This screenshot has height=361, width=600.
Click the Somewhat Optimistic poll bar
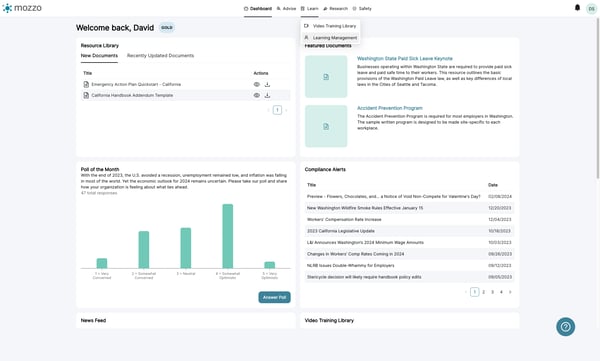point(228,236)
